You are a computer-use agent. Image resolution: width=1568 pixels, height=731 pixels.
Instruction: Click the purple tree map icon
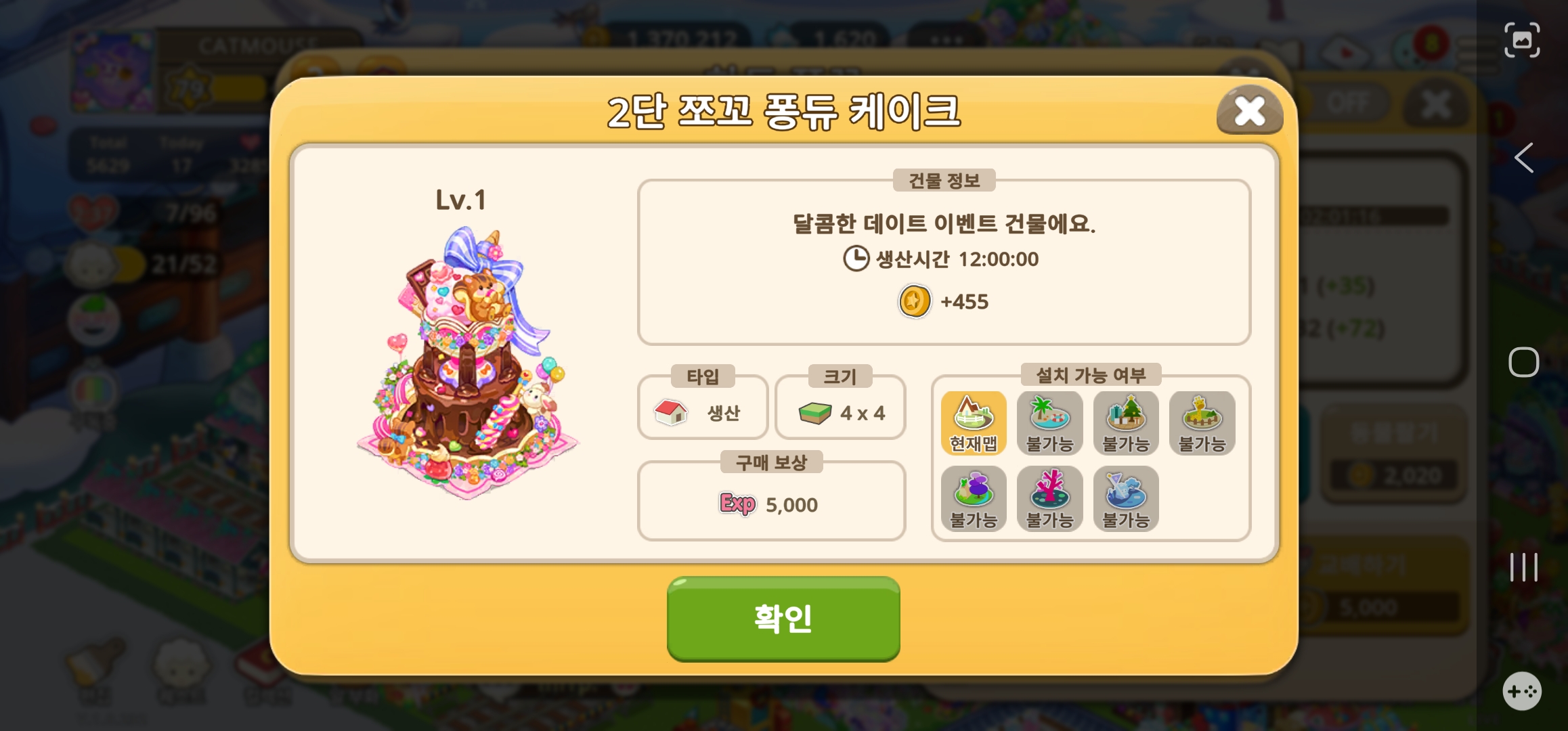974,499
